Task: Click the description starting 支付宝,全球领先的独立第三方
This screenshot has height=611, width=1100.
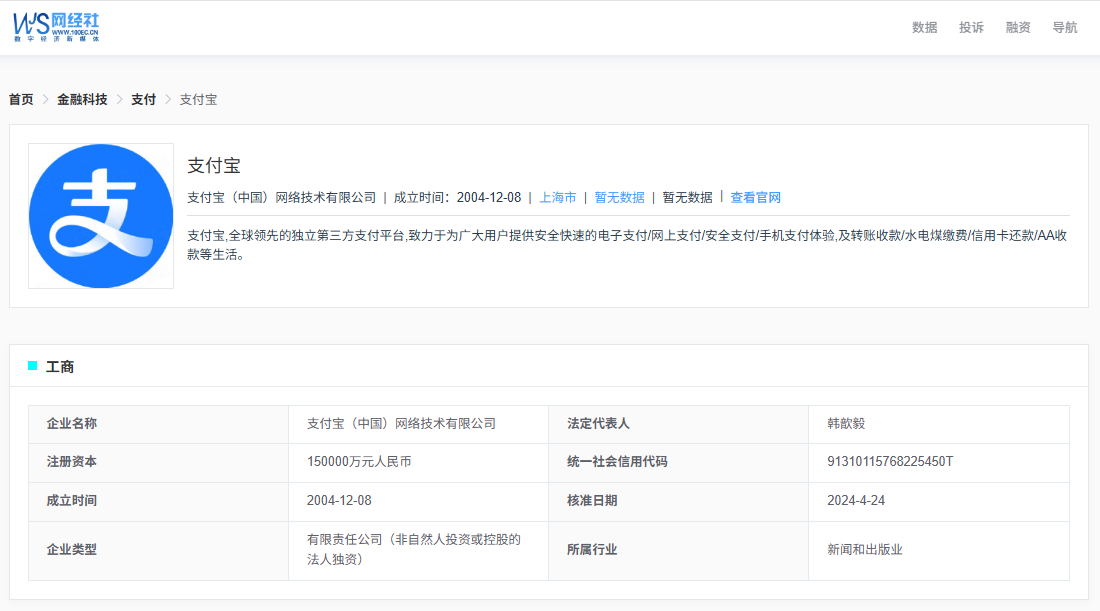Action: point(627,245)
